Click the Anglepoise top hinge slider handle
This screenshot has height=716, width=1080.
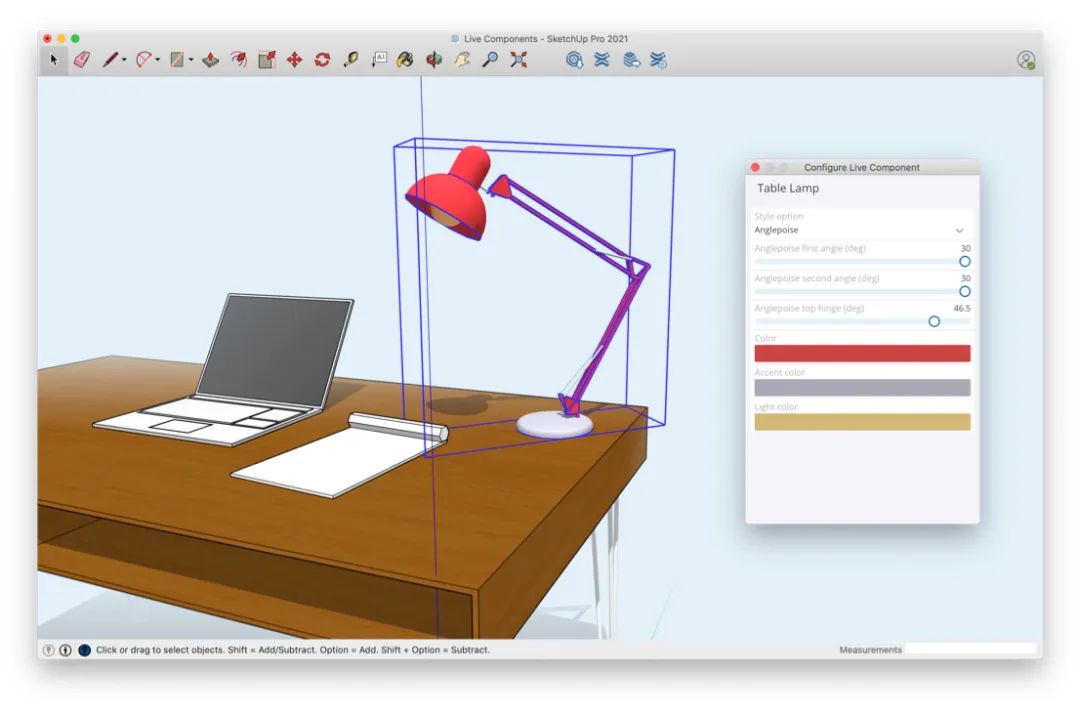[934, 322]
